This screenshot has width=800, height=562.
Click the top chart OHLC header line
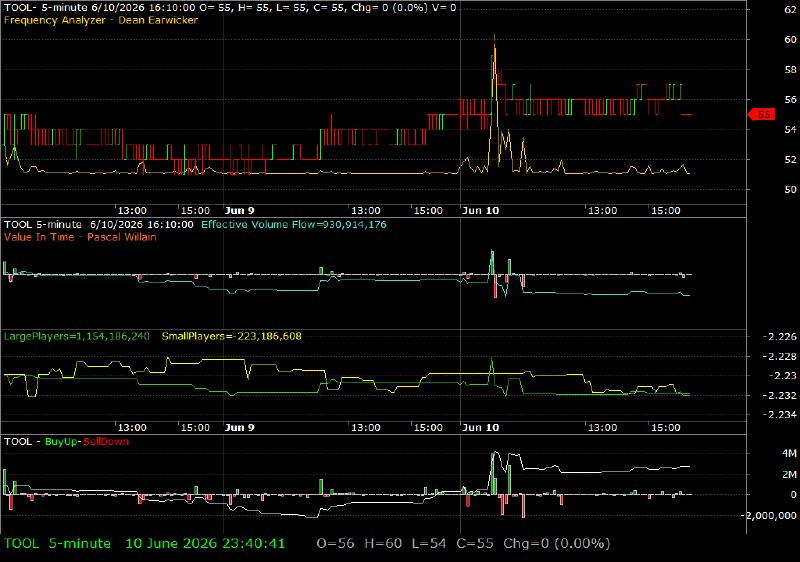pyautogui.click(x=230, y=8)
